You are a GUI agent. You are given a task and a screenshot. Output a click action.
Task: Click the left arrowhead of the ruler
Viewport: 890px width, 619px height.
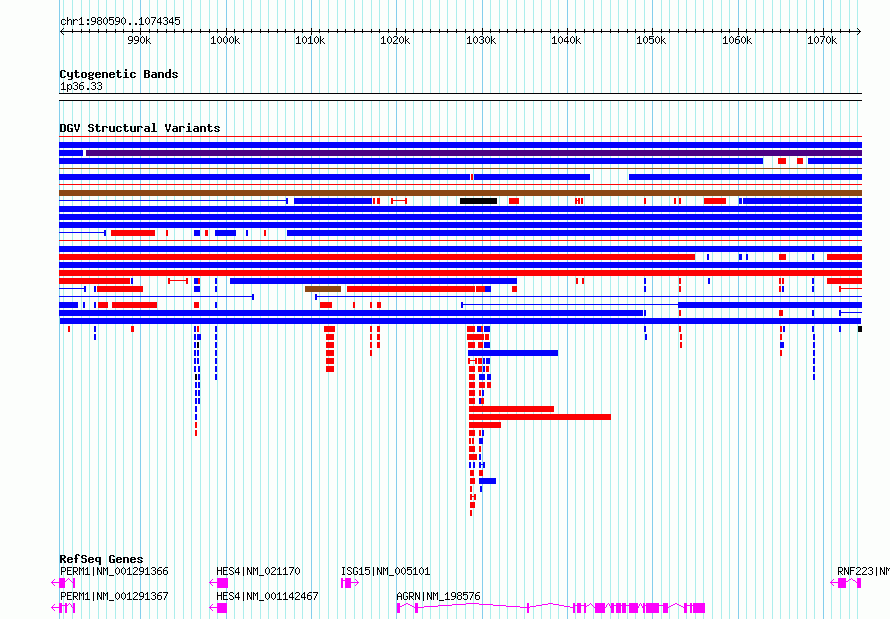[x=62, y=31]
